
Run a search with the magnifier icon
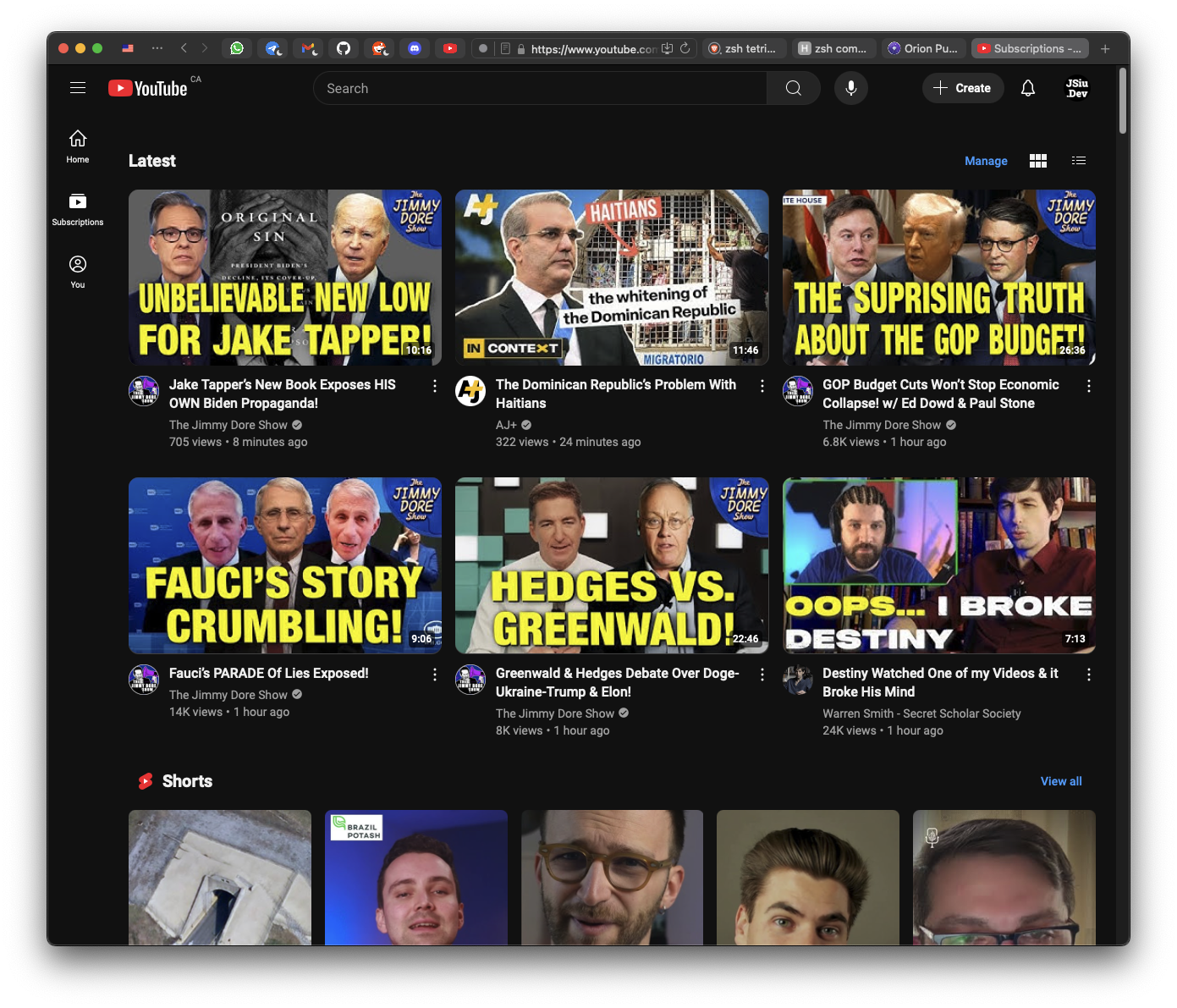pos(793,87)
